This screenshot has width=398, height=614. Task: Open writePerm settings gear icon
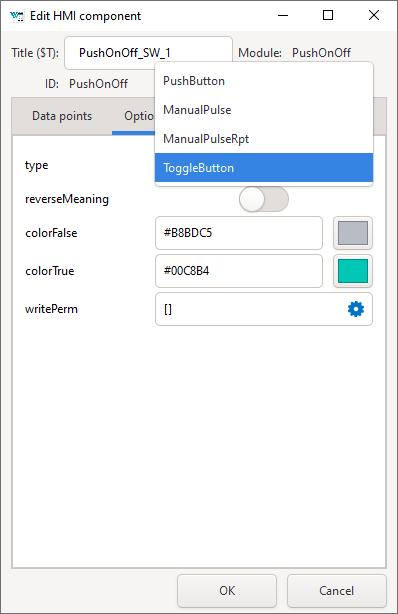coord(356,309)
